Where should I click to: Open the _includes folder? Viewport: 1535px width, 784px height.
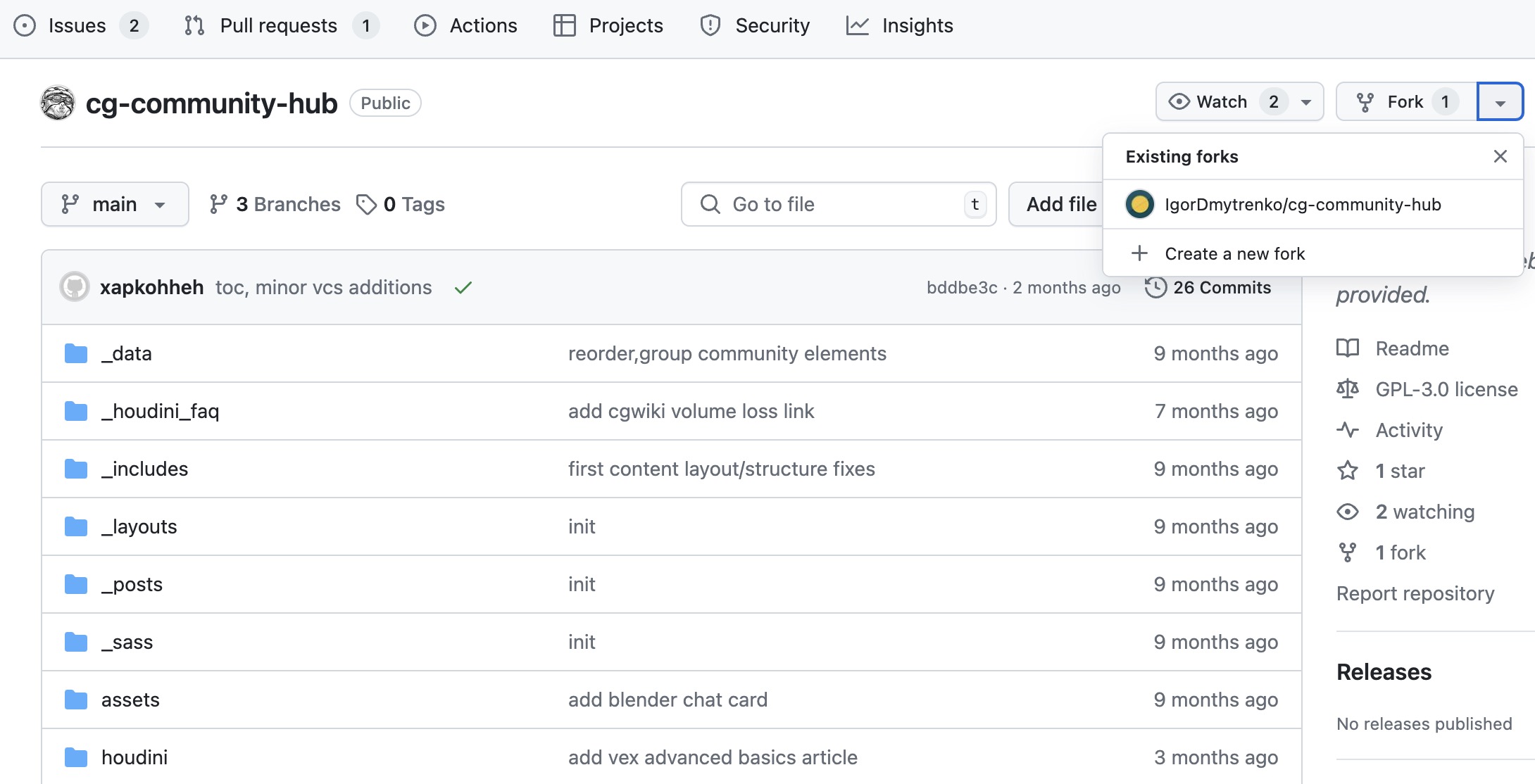click(x=145, y=469)
